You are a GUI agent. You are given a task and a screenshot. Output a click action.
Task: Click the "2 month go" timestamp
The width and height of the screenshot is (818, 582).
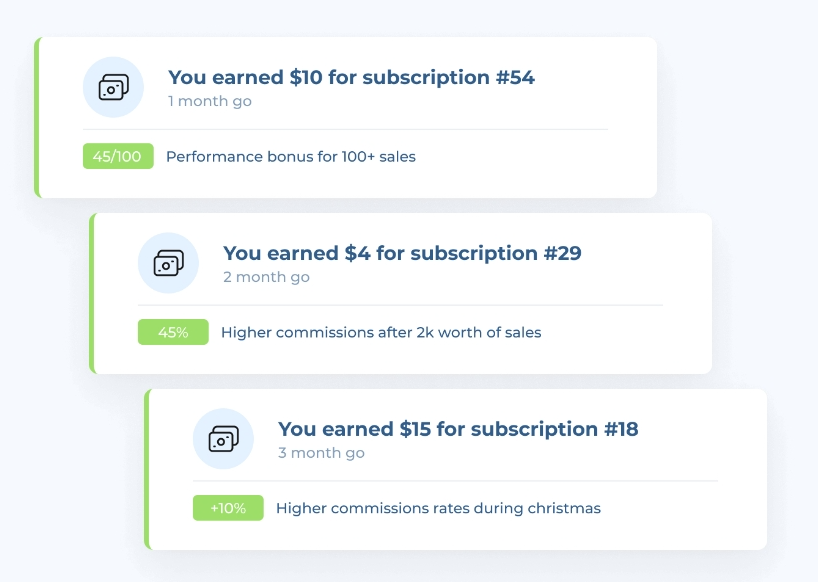point(266,277)
